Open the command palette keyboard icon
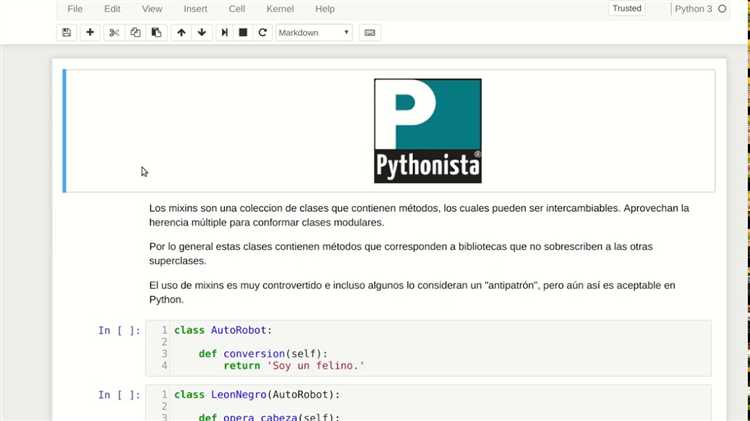 coord(370,32)
